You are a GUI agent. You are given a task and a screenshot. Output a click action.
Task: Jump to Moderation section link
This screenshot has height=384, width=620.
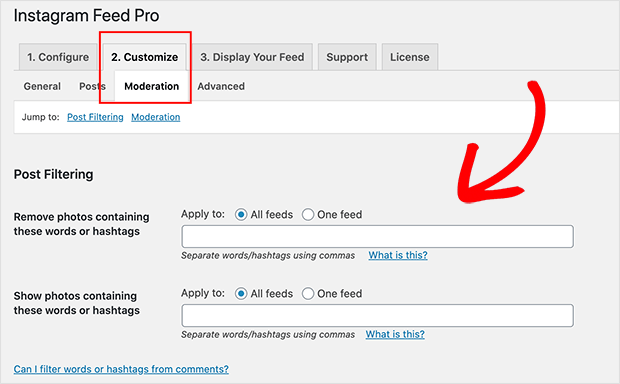tap(156, 117)
